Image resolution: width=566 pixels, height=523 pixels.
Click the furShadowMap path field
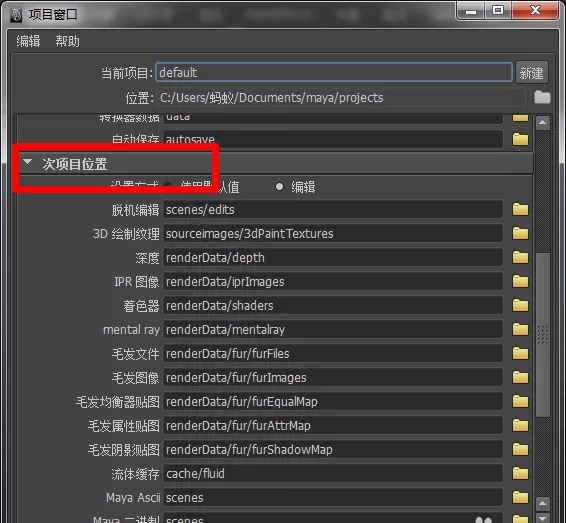(333, 450)
